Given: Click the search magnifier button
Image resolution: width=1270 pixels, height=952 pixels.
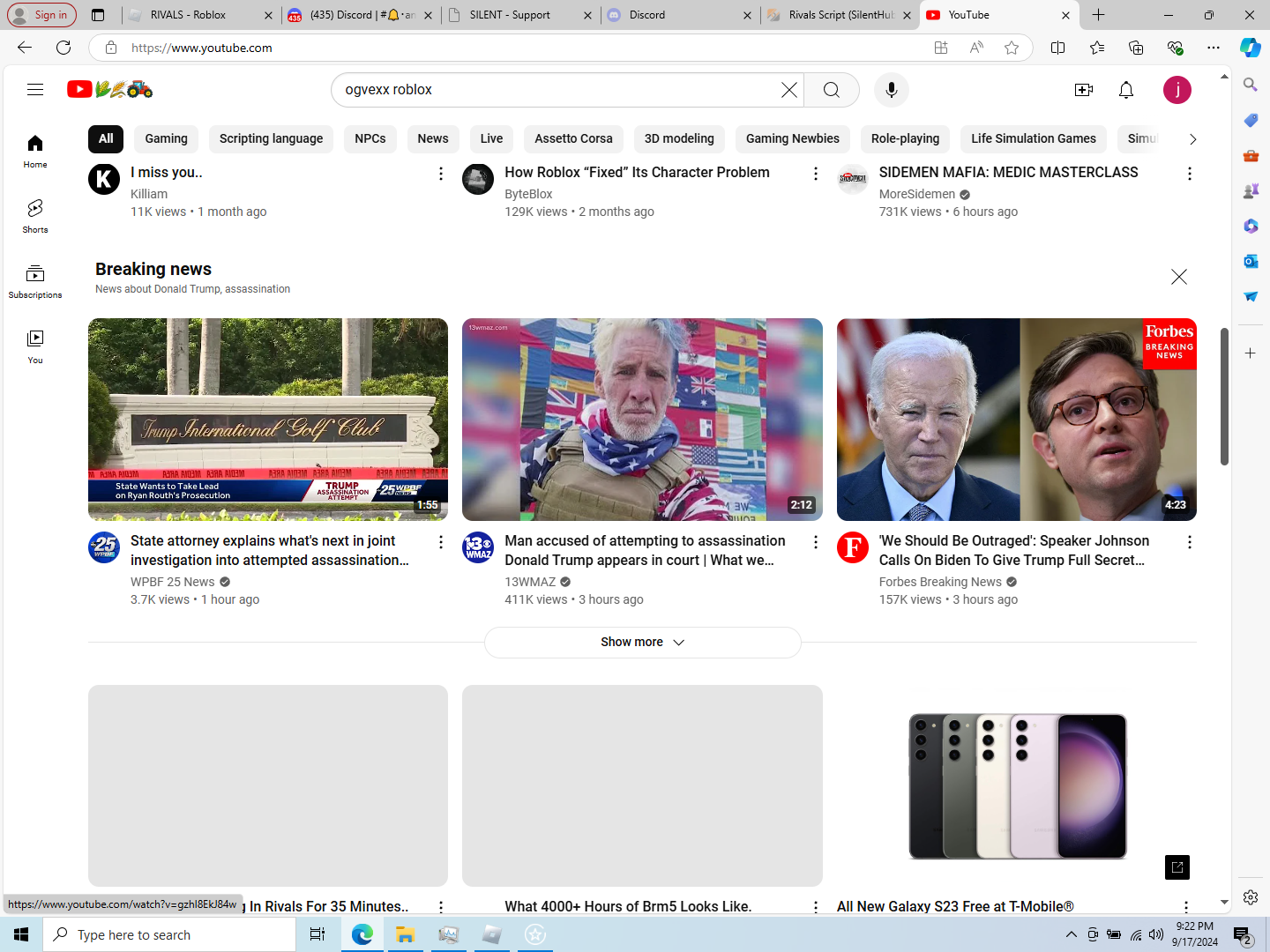Looking at the screenshot, I should coord(831,90).
